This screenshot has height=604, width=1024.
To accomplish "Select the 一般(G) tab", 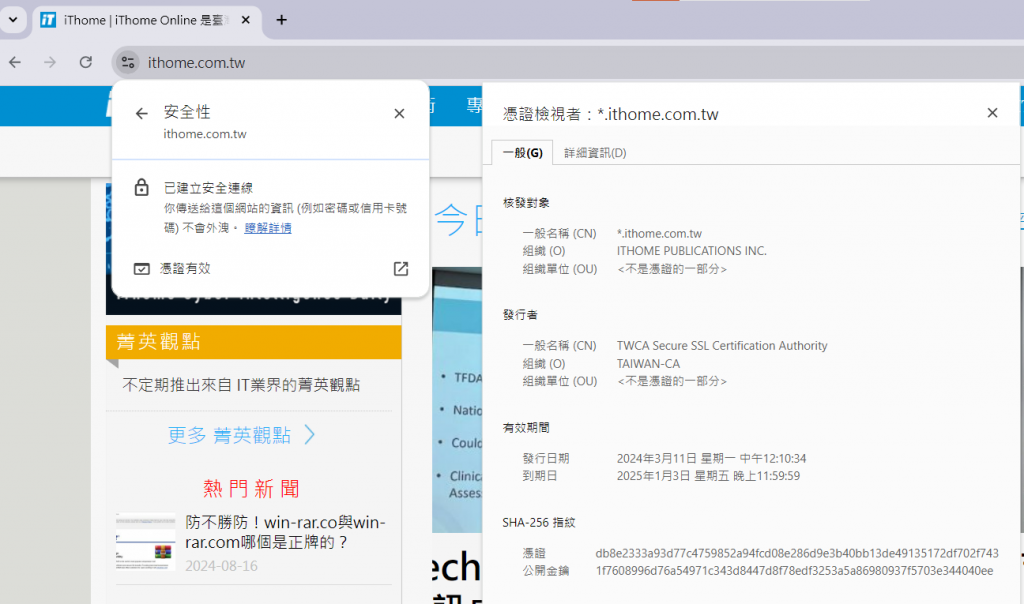I will click(522, 153).
